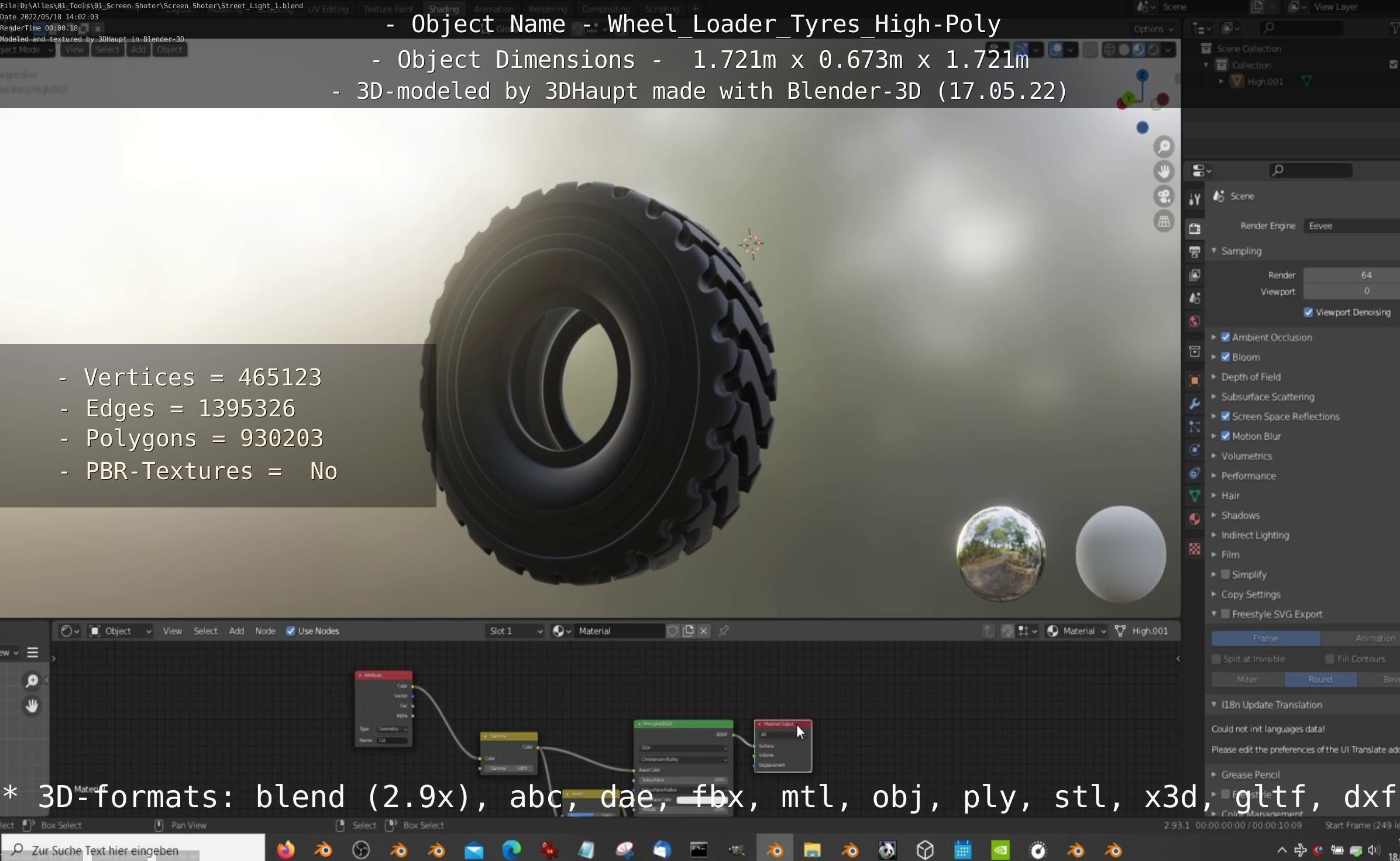This screenshot has width=1400, height=861.
Task: Open the Material properties tab (red sphere)
Action: point(1195,519)
